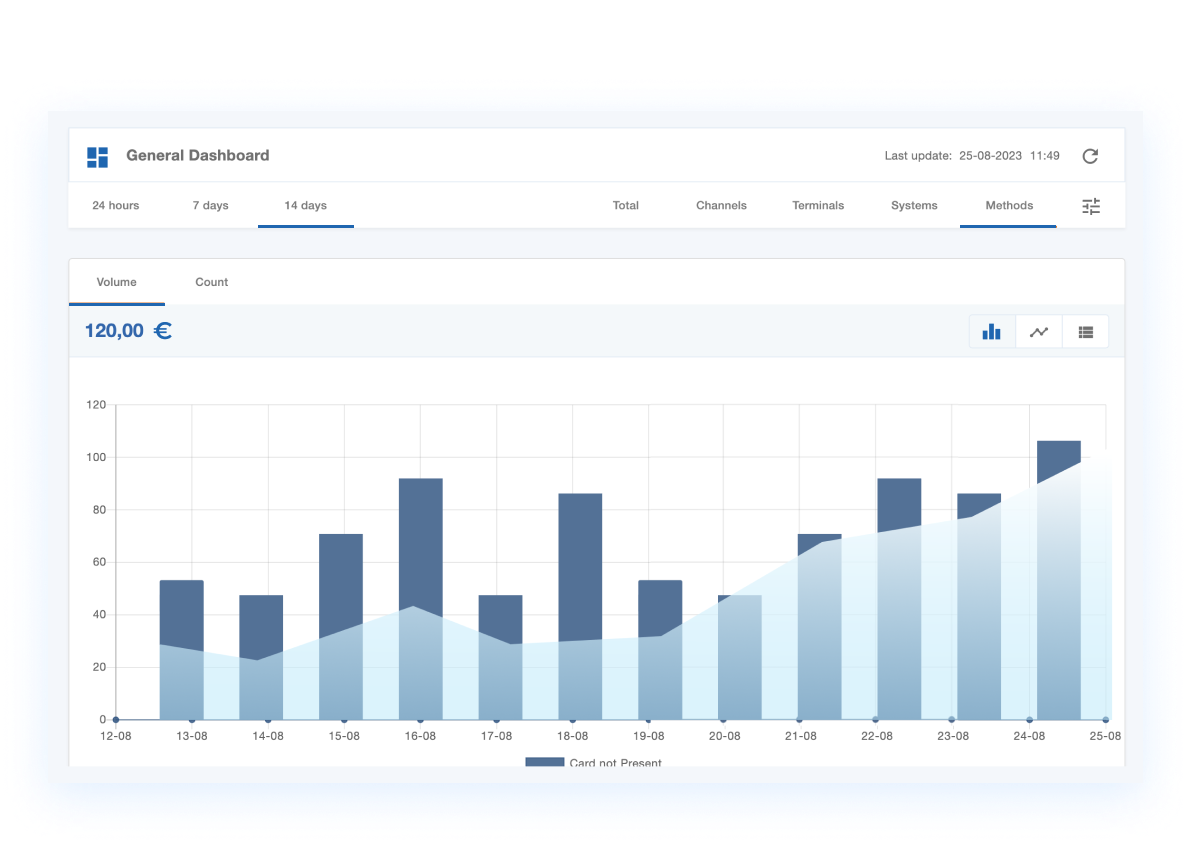This screenshot has width=1191, height=843.
Task: Open the Channels tab
Action: pos(721,206)
